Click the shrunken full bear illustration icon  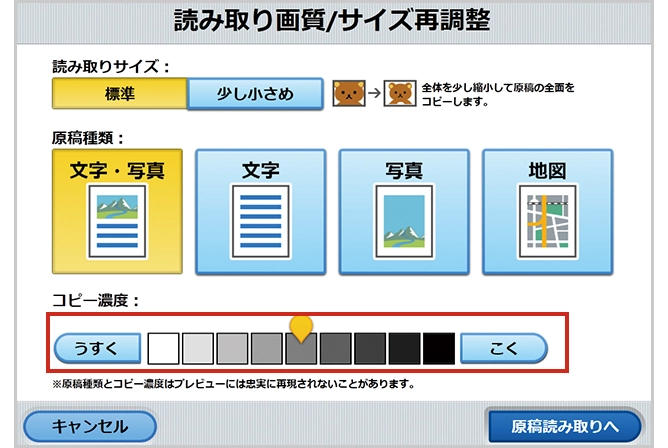(400, 93)
